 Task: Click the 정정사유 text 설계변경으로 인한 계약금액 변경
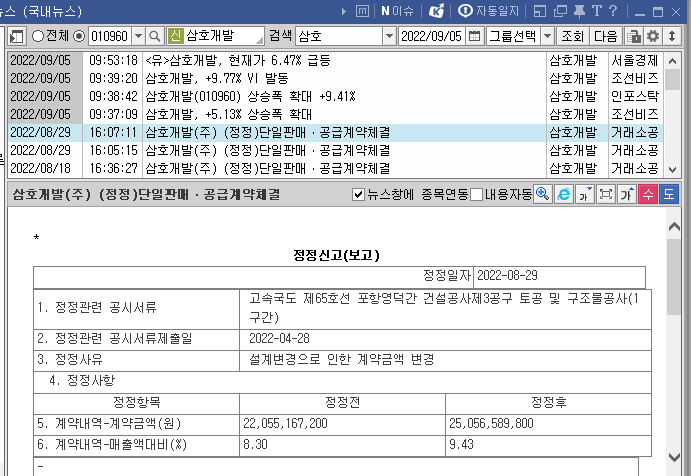[x=342, y=360]
